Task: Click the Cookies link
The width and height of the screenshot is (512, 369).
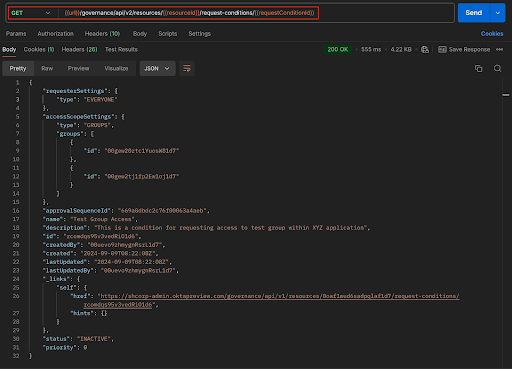Action: (x=492, y=34)
